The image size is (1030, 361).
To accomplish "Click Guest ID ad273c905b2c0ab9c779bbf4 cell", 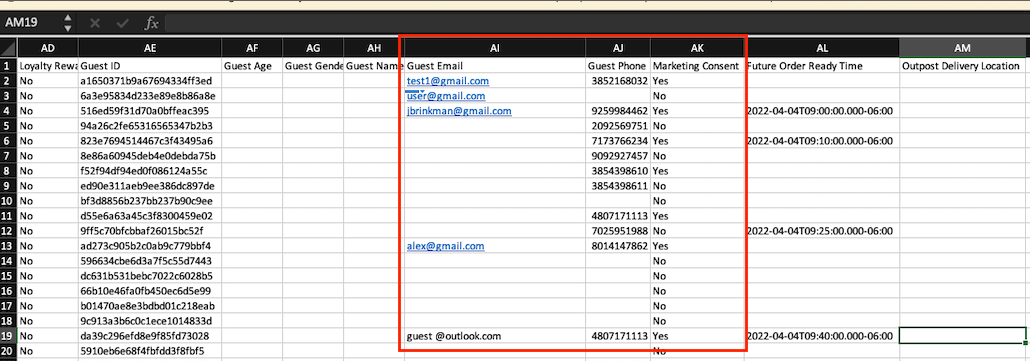I will [x=150, y=246].
